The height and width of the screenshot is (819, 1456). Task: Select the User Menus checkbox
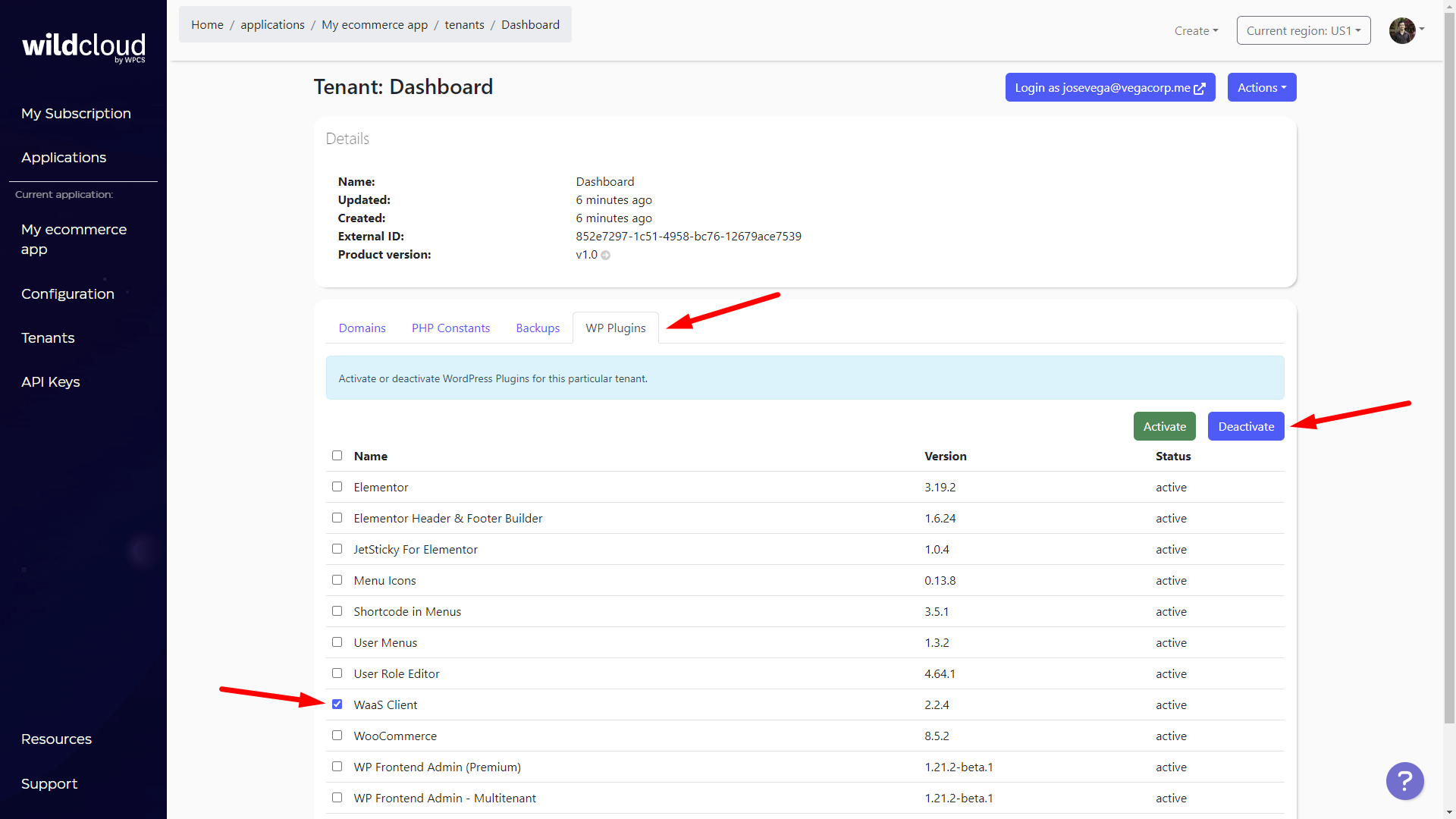click(x=337, y=642)
